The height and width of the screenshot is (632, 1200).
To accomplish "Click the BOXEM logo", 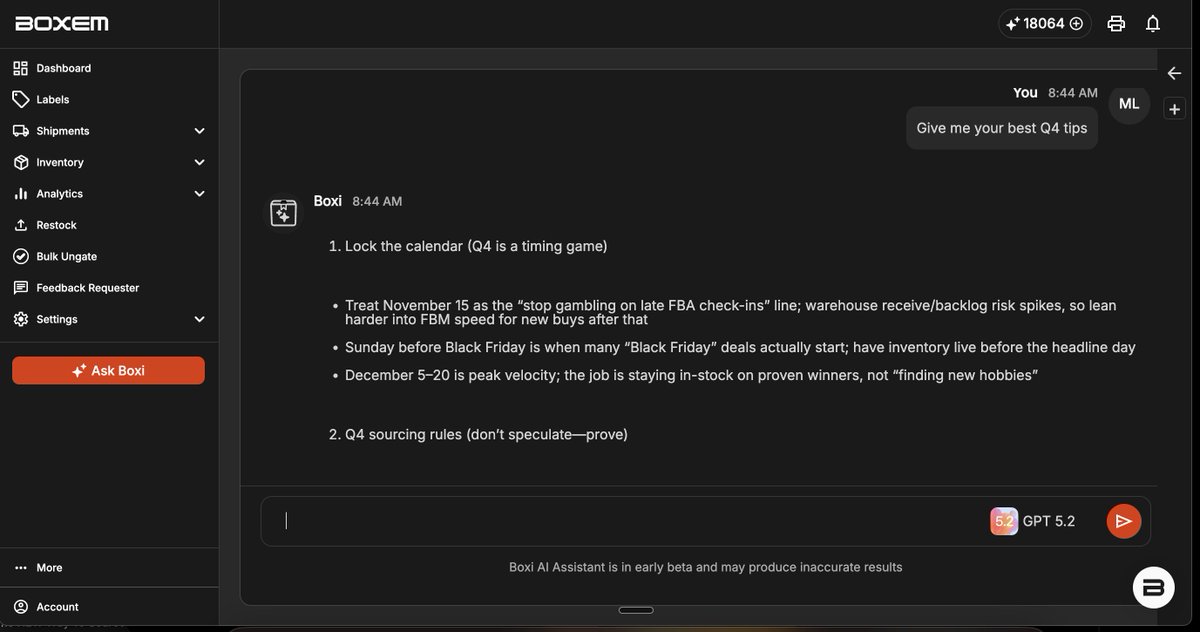I will (62, 23).
